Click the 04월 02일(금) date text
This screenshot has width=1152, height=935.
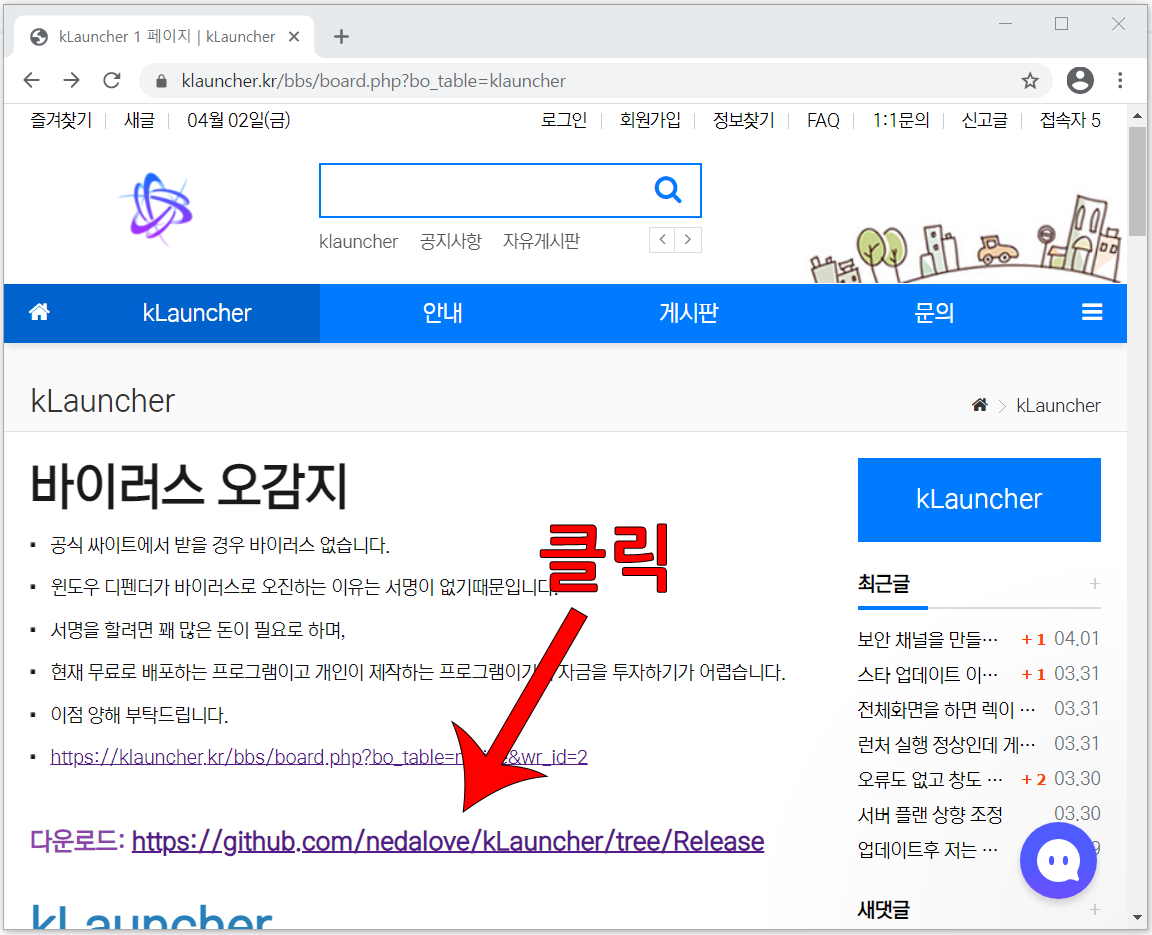[239, 120]
